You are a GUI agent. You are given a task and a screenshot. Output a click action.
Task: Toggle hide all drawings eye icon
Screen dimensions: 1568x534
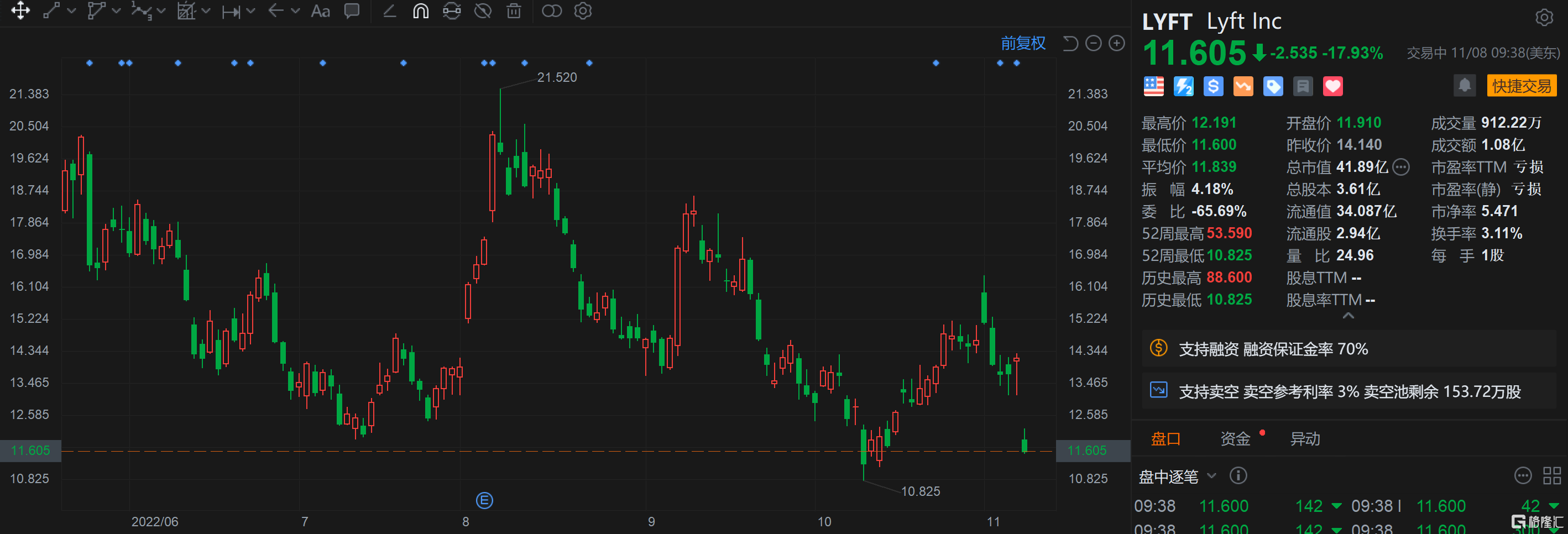tap(483, 11)
